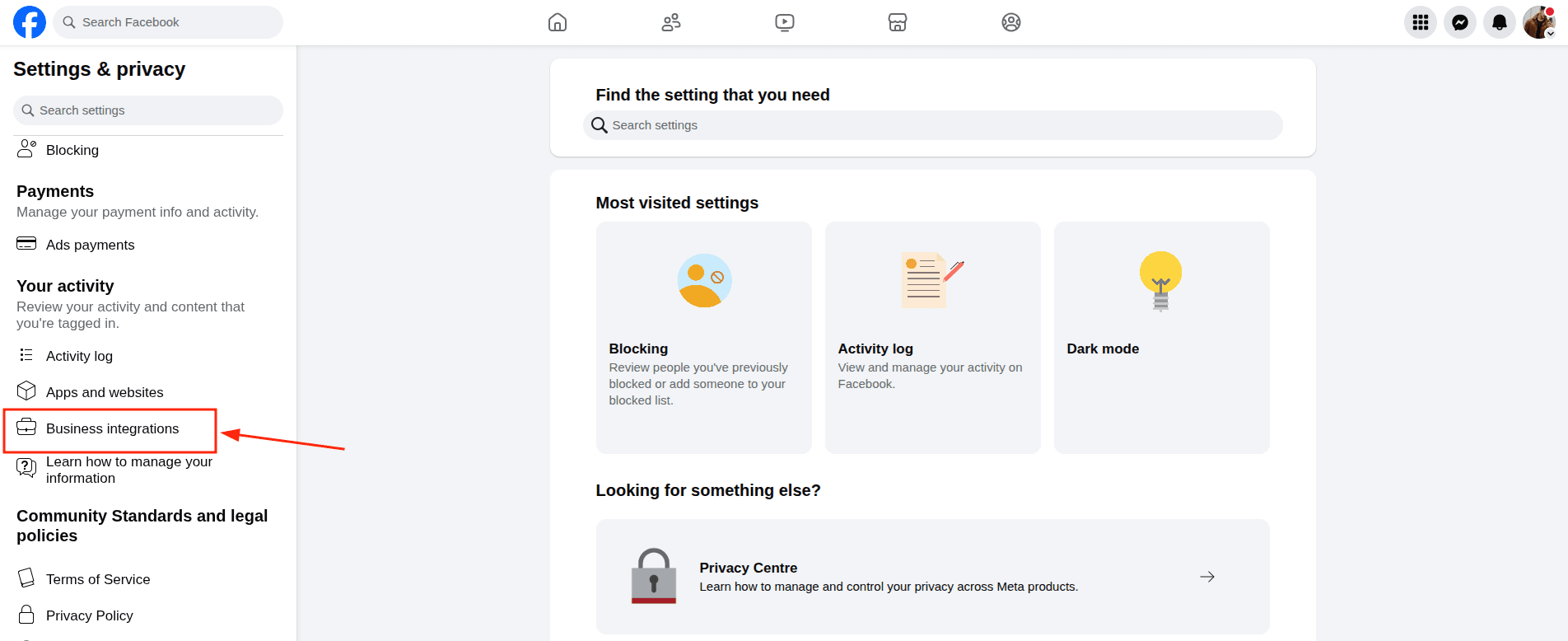Screen dimensions: 1568x641
Task: Expand the profile picture account menu
Action: (x=1538, y=22)
